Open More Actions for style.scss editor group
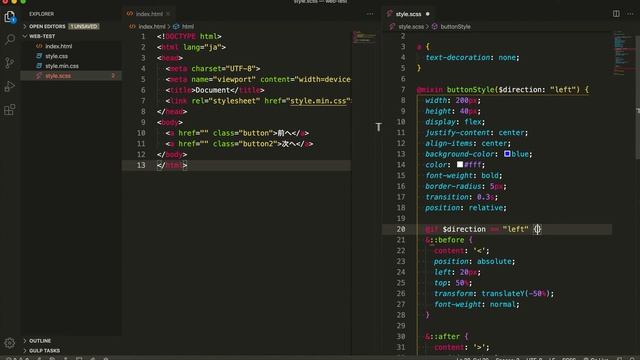The width and height of the screenshot is (640, 360). [x=630, y=14]
